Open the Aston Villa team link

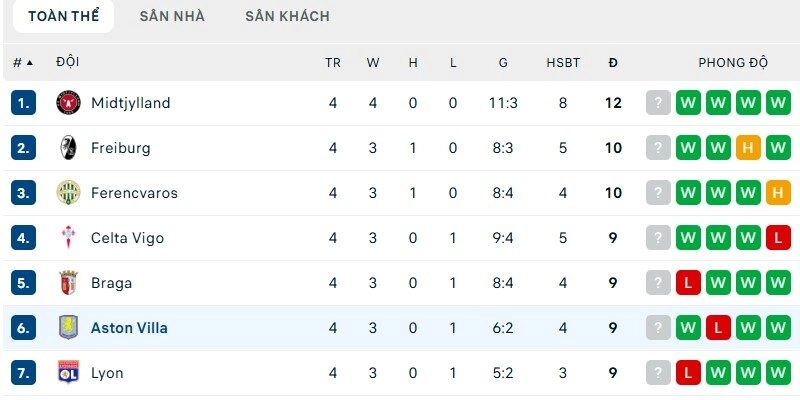point(129,328)
